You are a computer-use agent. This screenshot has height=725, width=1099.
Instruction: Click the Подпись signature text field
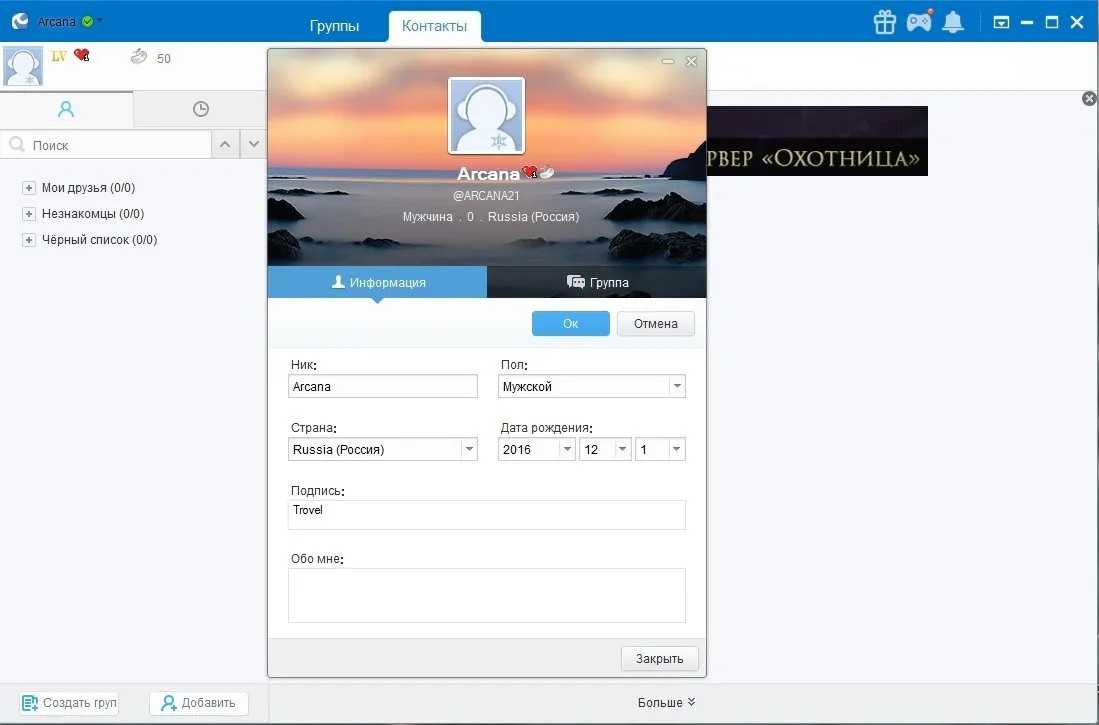point(486,515)
